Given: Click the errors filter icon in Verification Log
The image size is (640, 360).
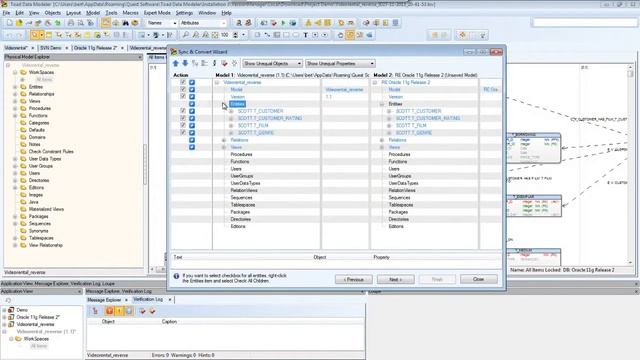Looking at the screenshot, I should pos(109,311).
